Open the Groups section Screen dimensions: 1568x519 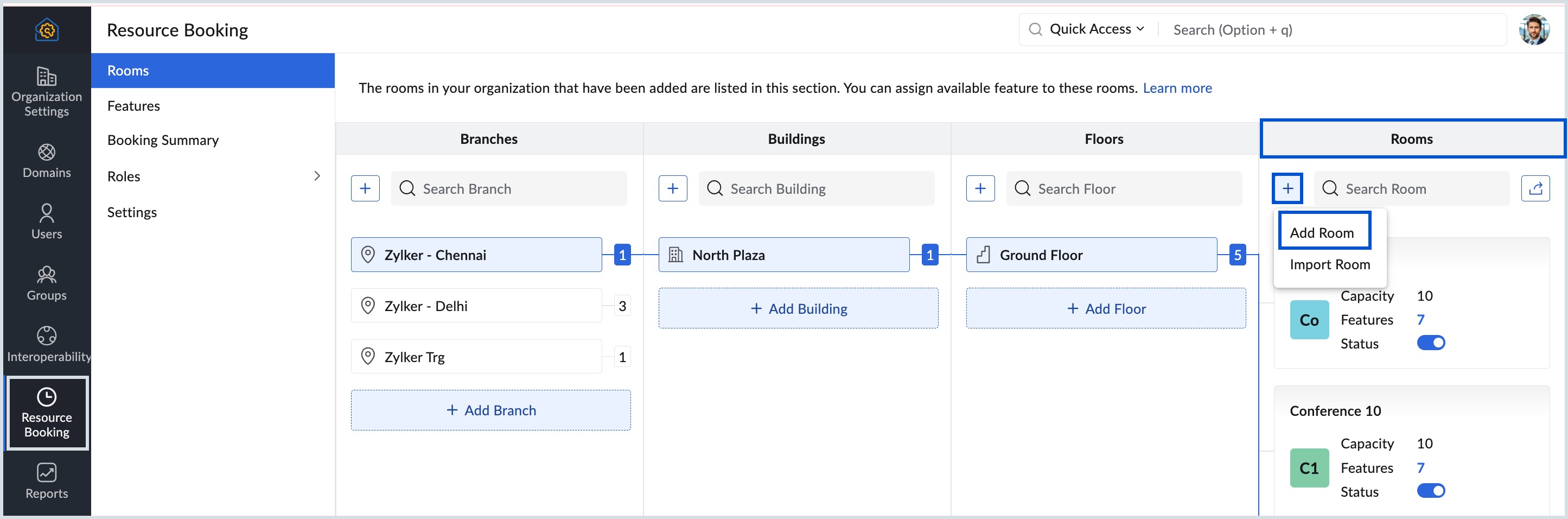46,283
